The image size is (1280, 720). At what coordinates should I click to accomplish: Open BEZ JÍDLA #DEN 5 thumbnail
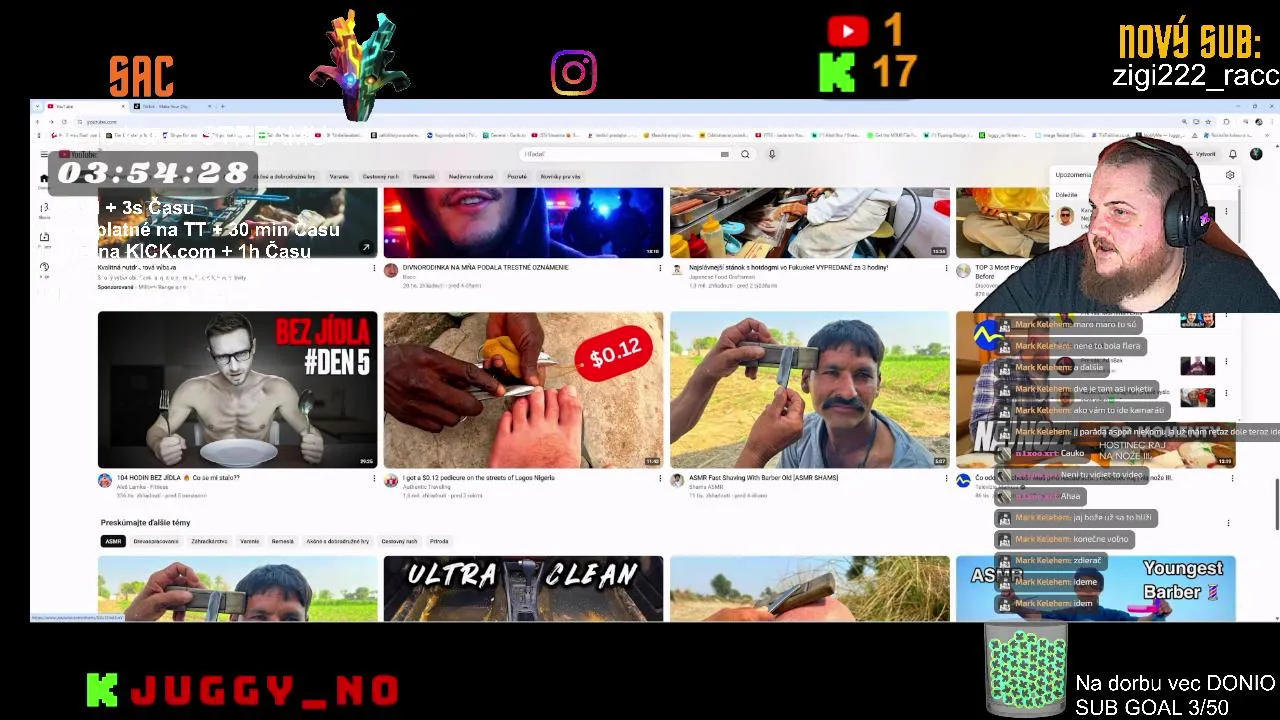(238, 390)
